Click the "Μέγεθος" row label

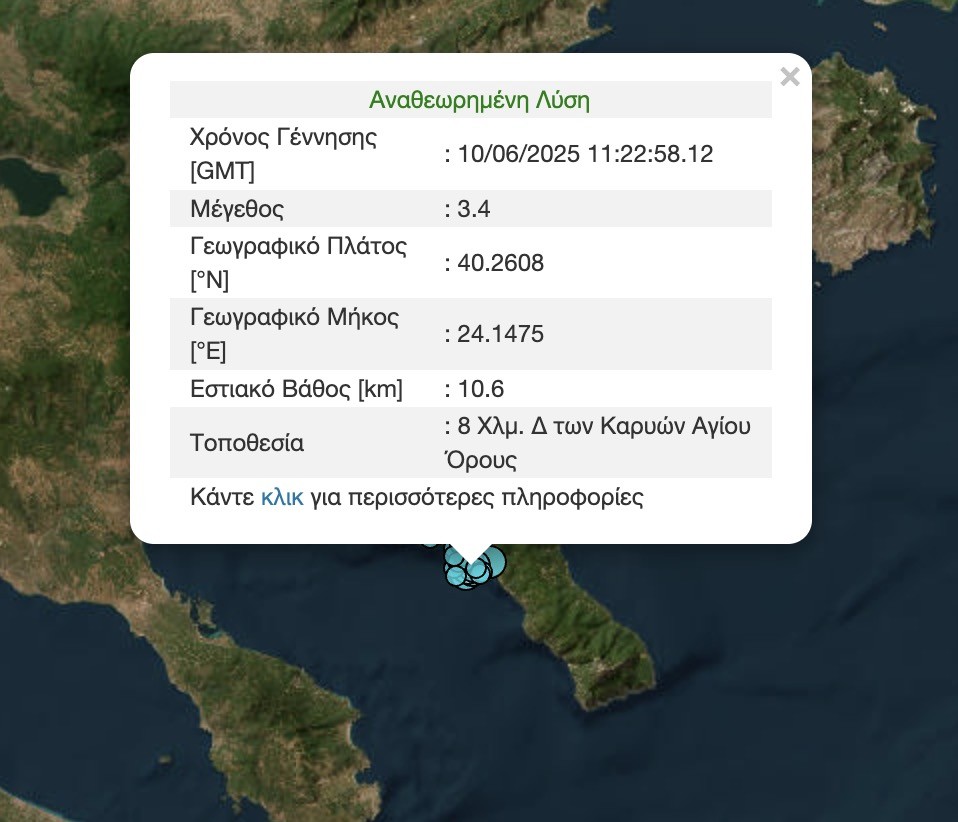coord(237,209)
